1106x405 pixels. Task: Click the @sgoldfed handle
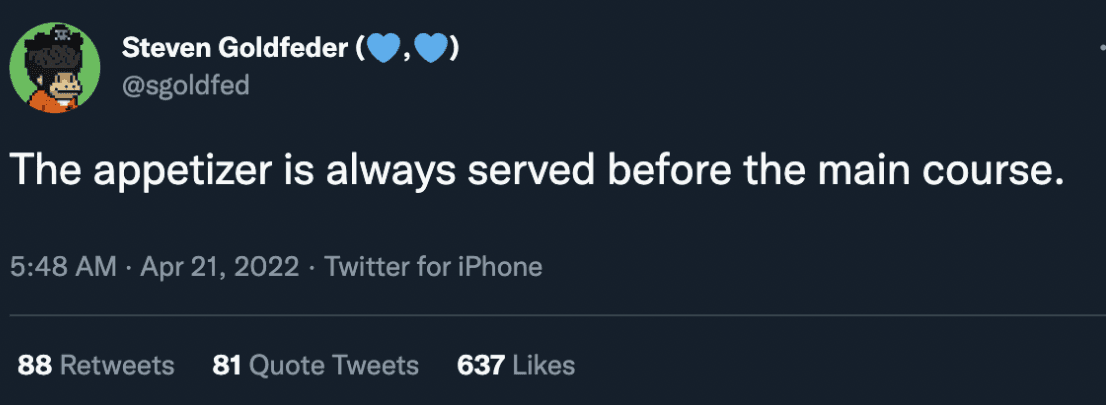pos(184,85)
